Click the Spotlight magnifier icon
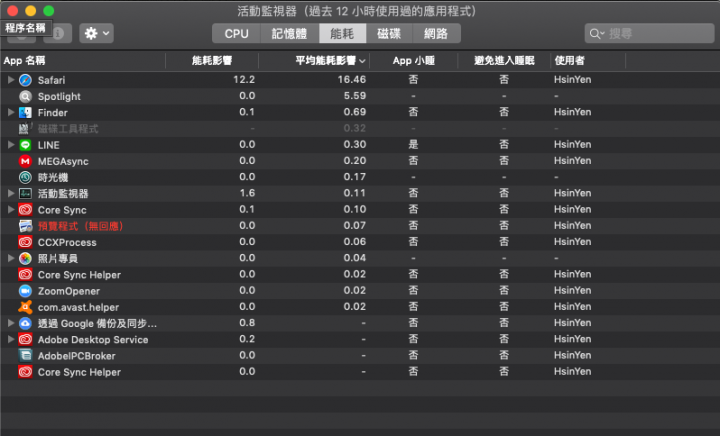 pos(25,96)
